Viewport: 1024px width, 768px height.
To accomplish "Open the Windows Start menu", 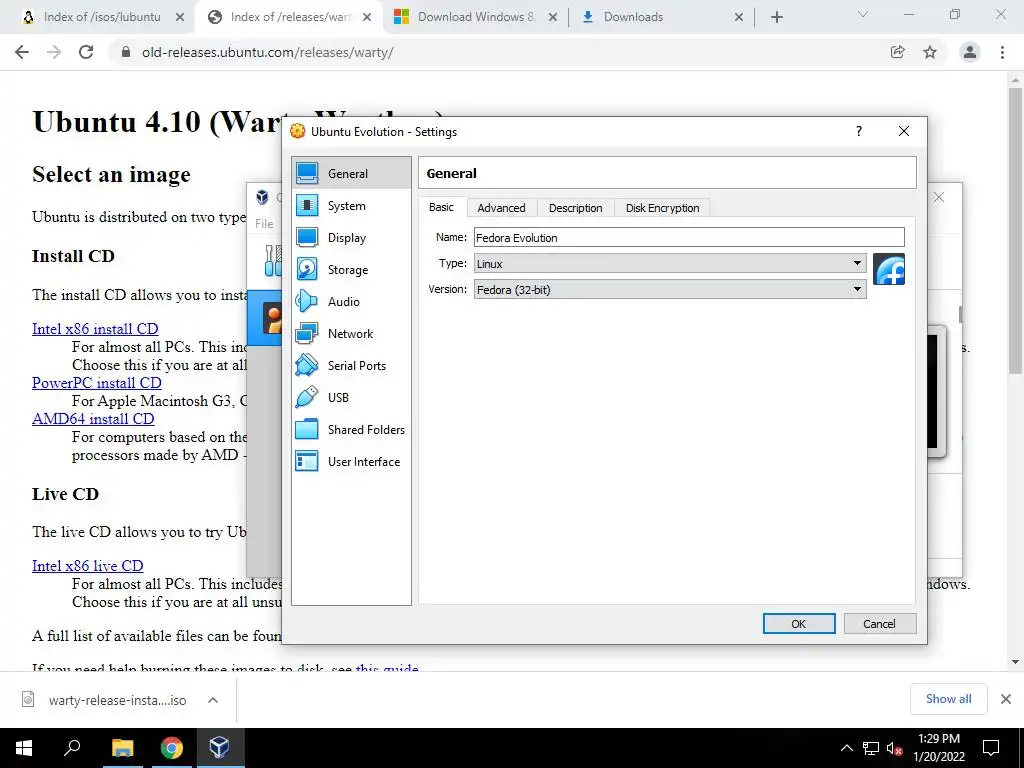I will pos(24,748).
